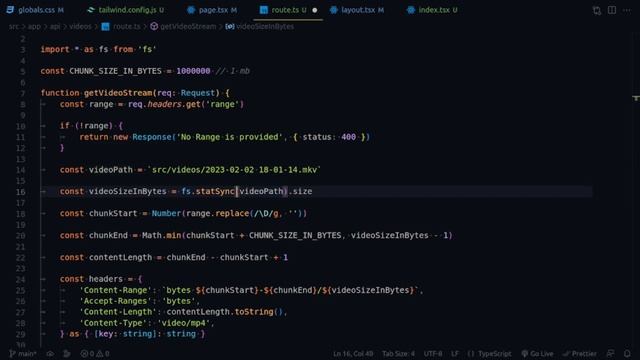Click the api breadcrumb segment
This screenshot has height=360, width=640.
[55, 27]
